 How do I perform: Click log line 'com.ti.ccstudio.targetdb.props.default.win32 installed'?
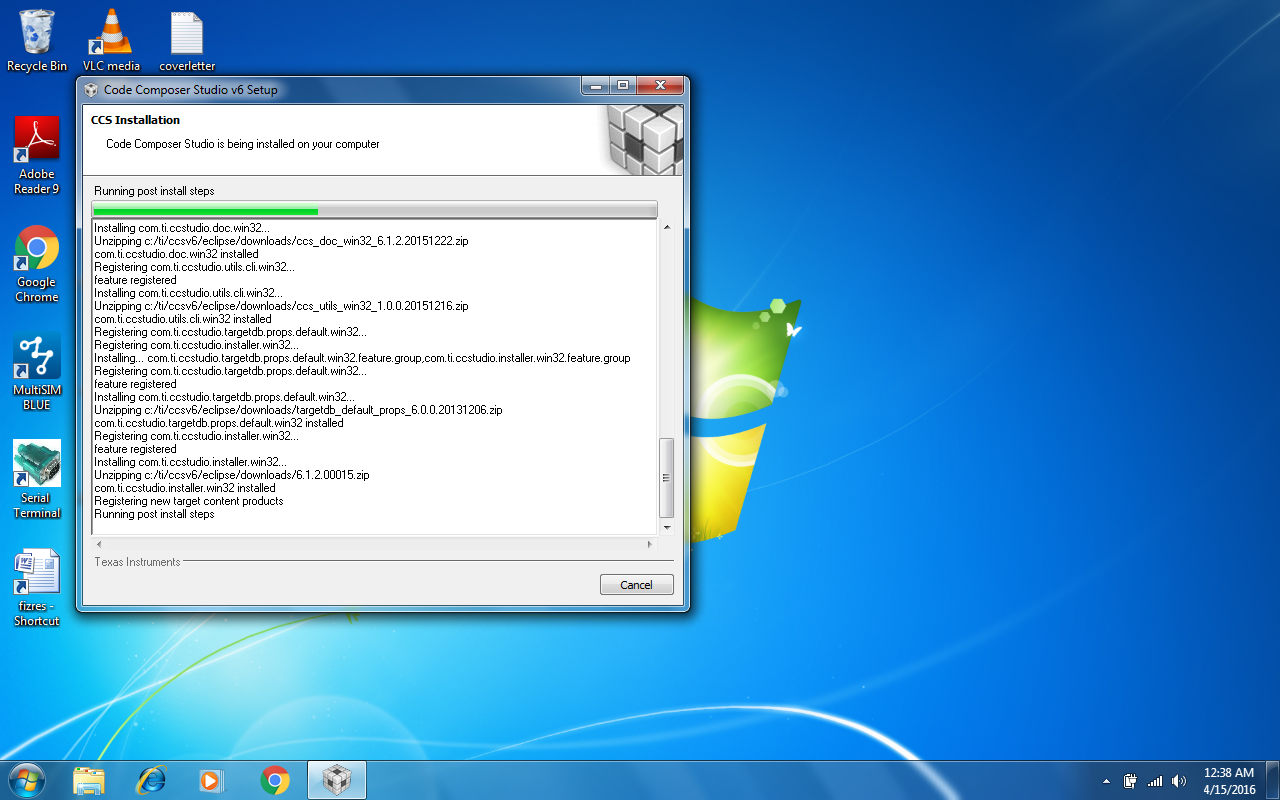pos(219,423)
